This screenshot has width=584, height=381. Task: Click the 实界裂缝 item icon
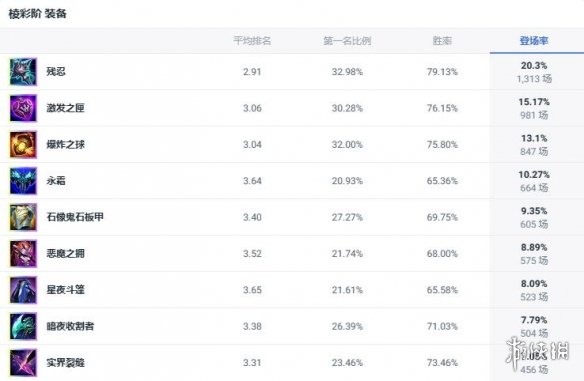pos(23,362)
